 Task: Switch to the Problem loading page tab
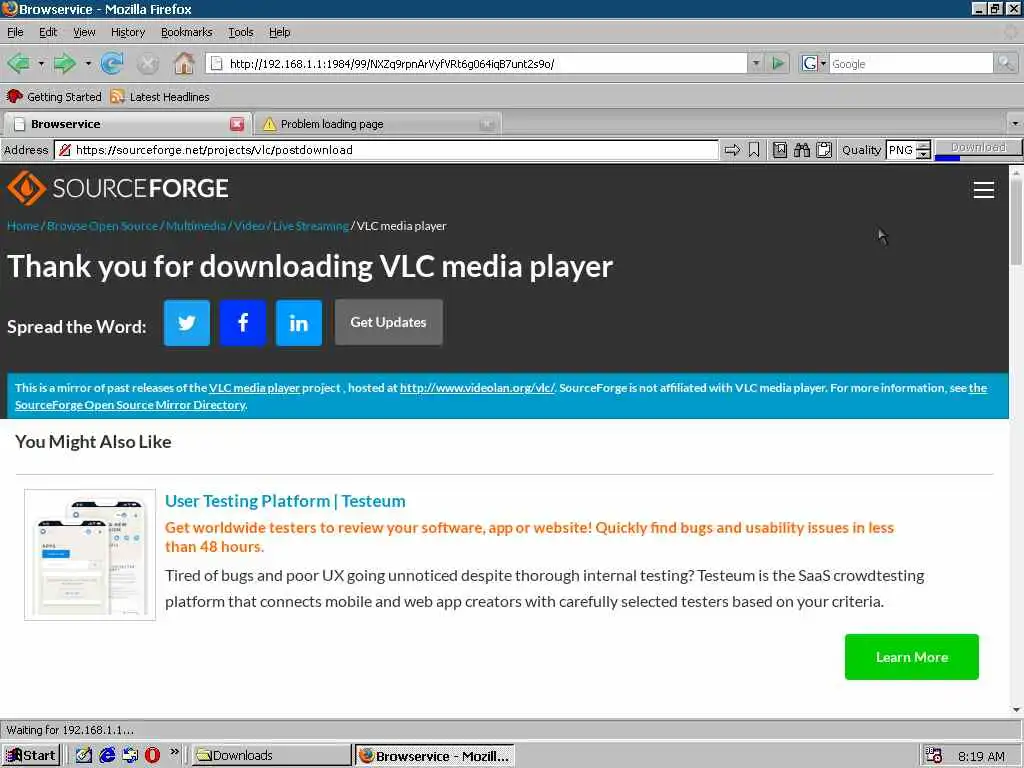(377, 124)
